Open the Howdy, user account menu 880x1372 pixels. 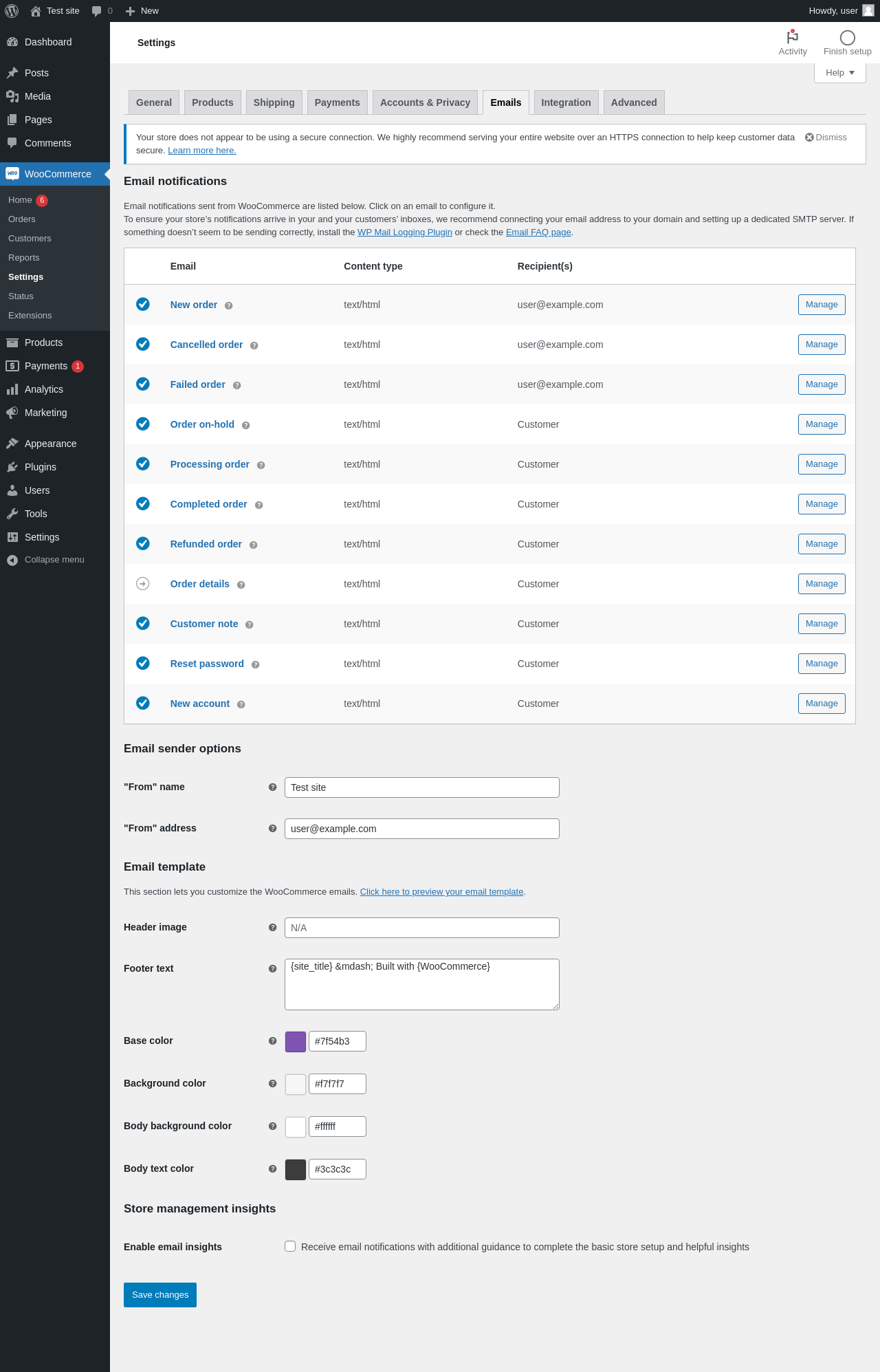click(x=840, y=11)
